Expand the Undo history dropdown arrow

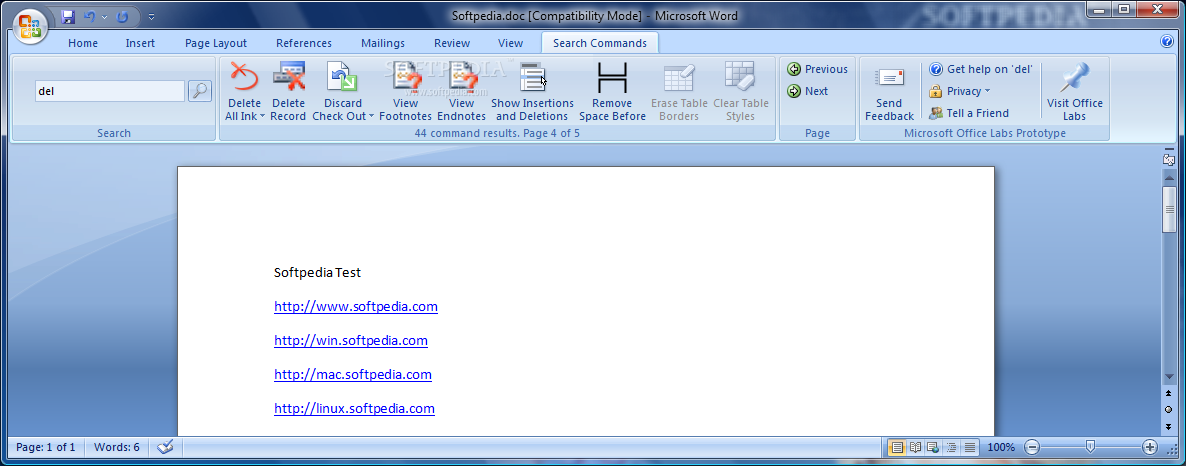point(104,17)
